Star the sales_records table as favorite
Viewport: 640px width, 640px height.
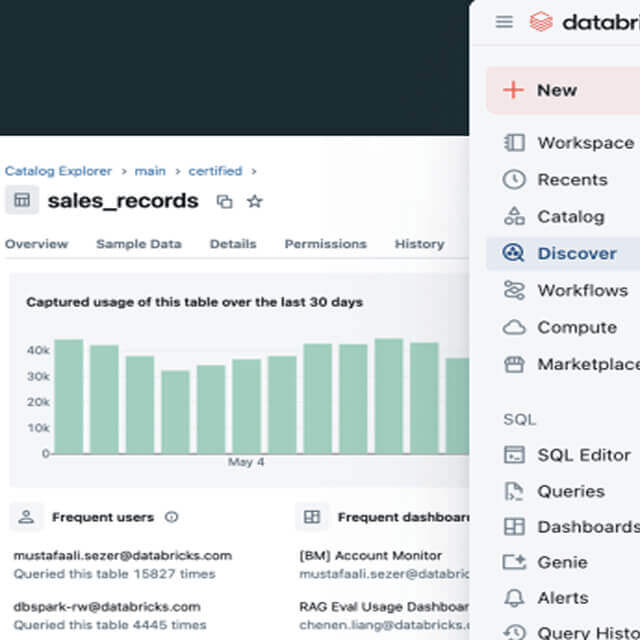[x=255, y=201]
